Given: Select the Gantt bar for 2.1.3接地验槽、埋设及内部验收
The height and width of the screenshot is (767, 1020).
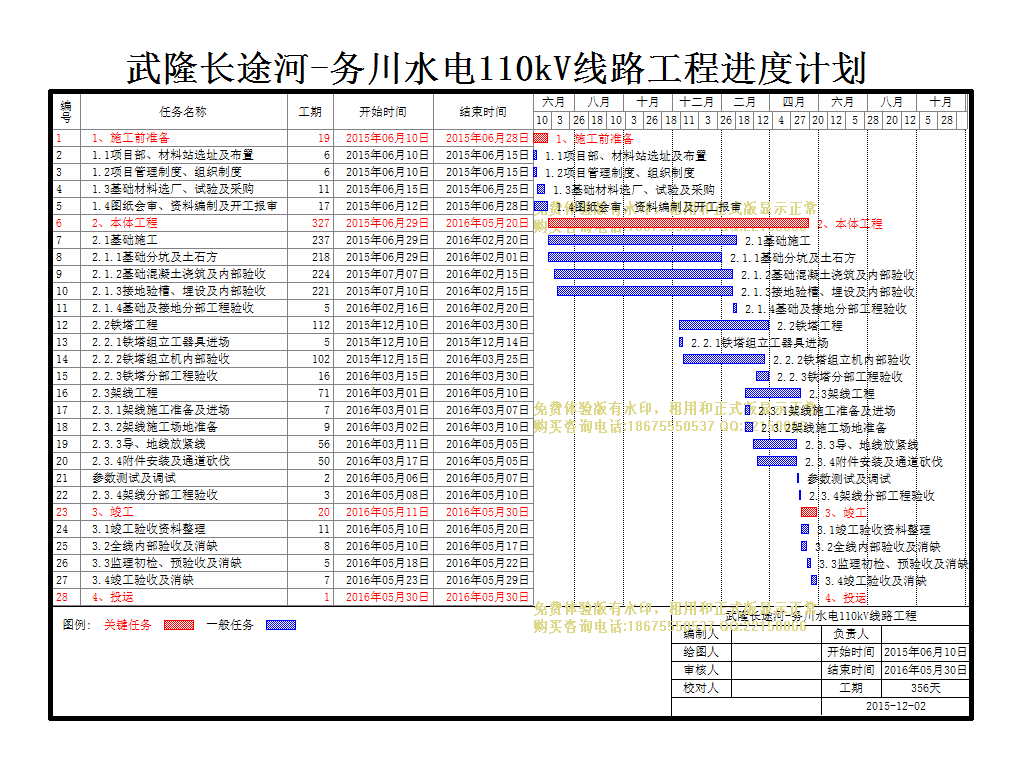Looking at the screenshot, I should coord(645,291).
